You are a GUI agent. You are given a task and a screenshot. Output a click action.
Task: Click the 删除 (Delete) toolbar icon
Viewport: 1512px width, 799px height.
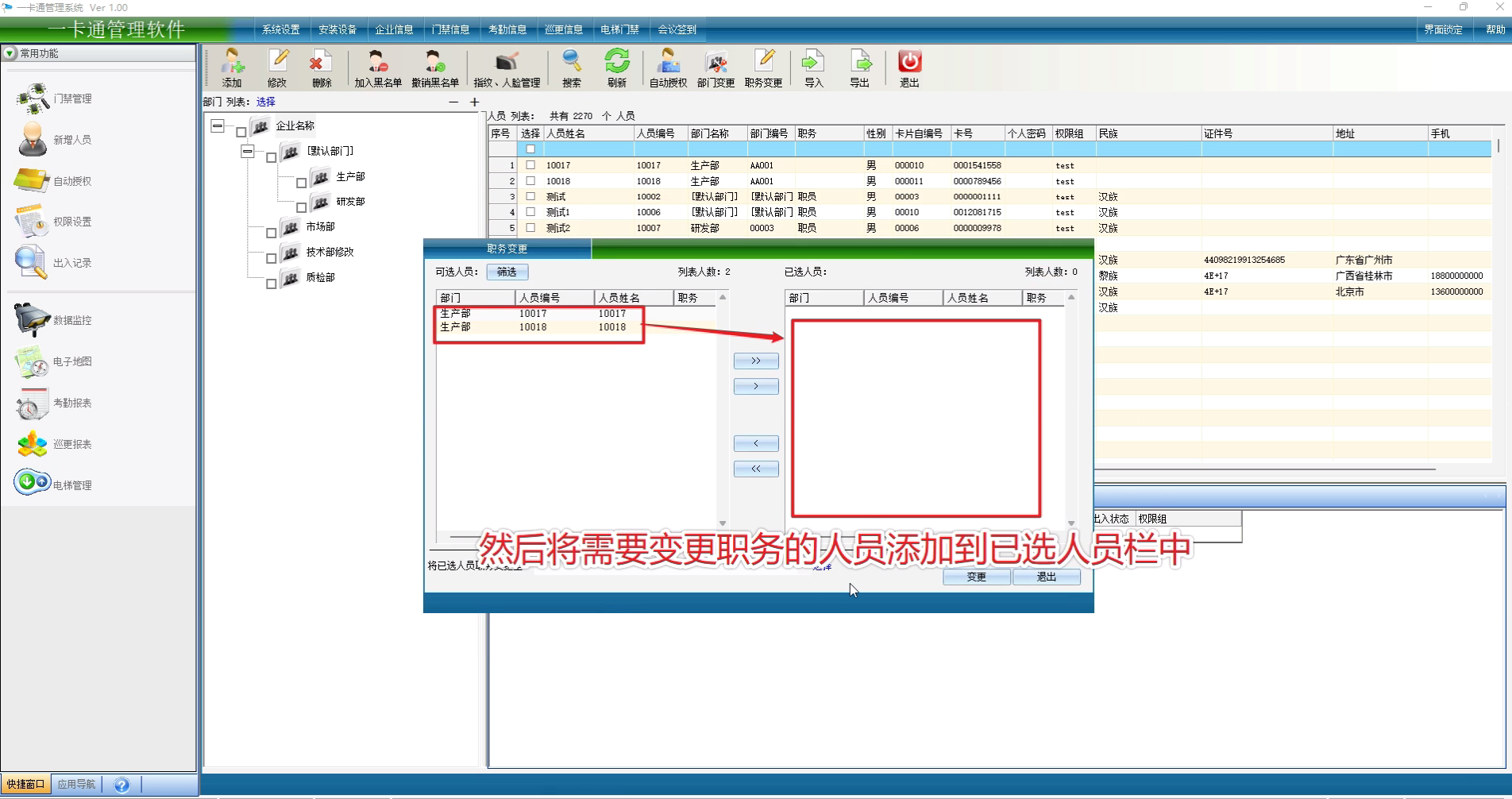pos(321,68)
